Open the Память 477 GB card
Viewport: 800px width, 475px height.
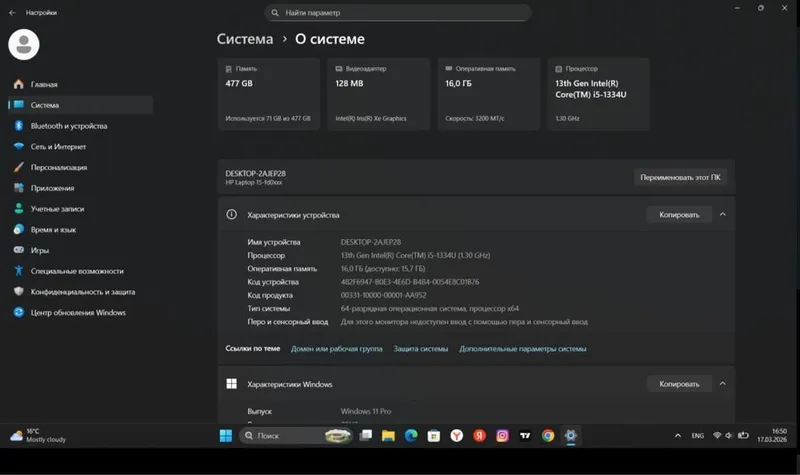pos(269,94)
